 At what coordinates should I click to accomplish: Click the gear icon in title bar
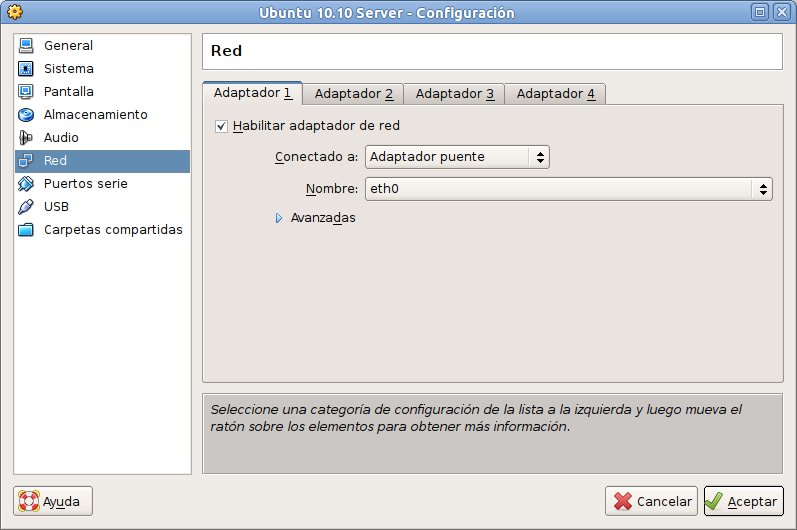(x=15, y=12)
